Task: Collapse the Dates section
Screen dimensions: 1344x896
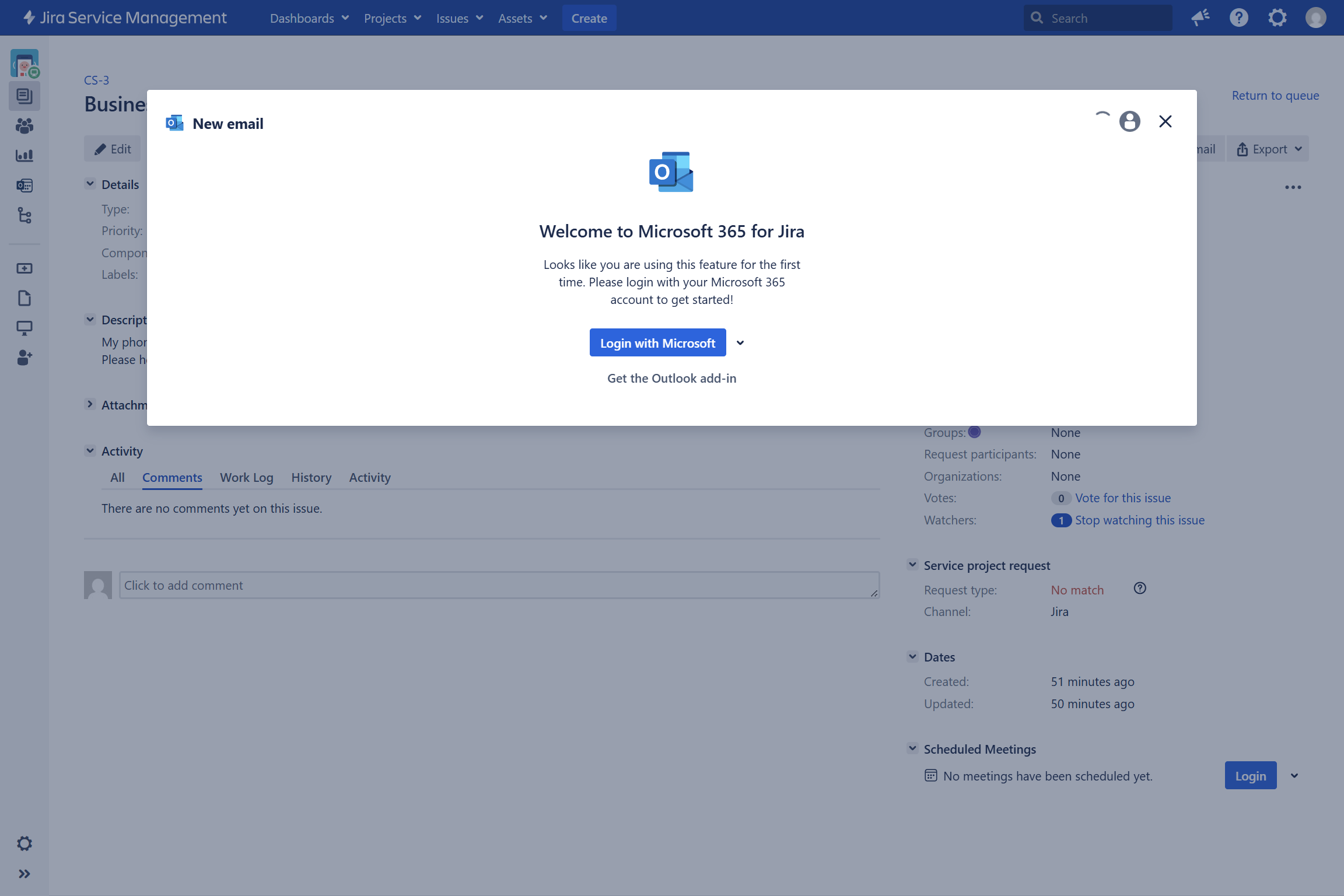Action: click(x=912, y=657)
